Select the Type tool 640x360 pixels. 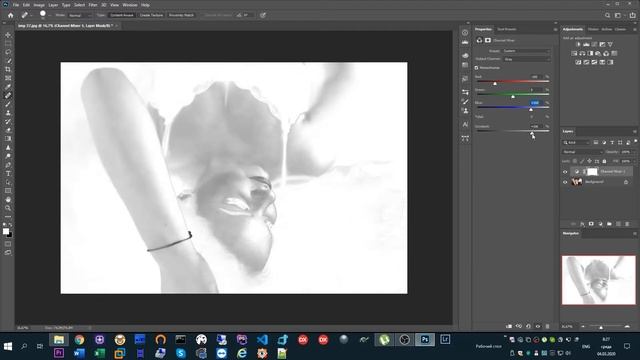click(8, 173)
